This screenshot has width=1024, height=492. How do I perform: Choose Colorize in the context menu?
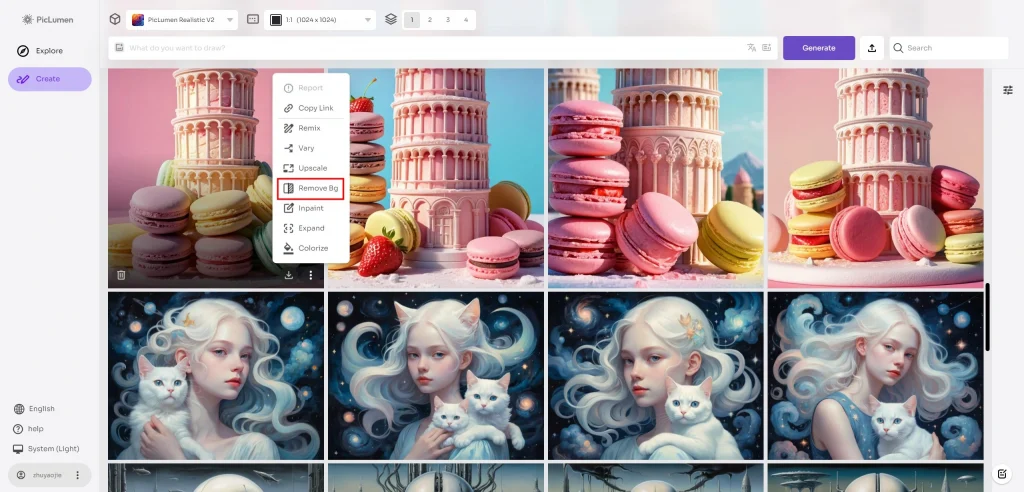point(311,248)
